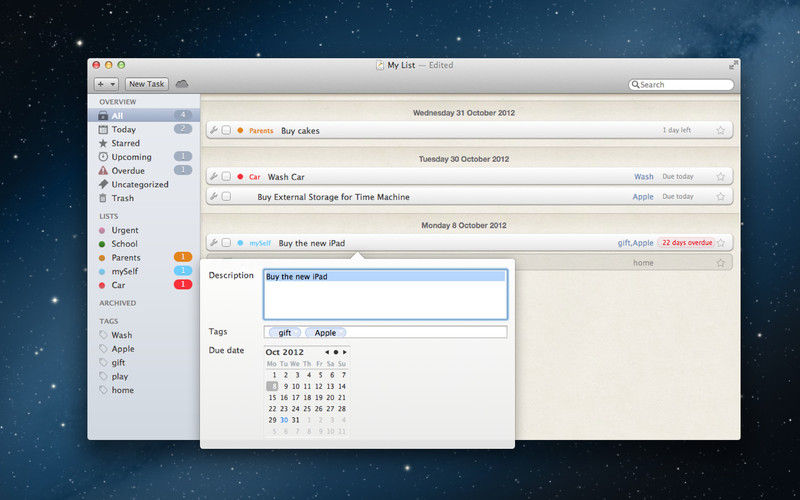
Task: Star the Wash Car task
Action: [x=720, y=177]
